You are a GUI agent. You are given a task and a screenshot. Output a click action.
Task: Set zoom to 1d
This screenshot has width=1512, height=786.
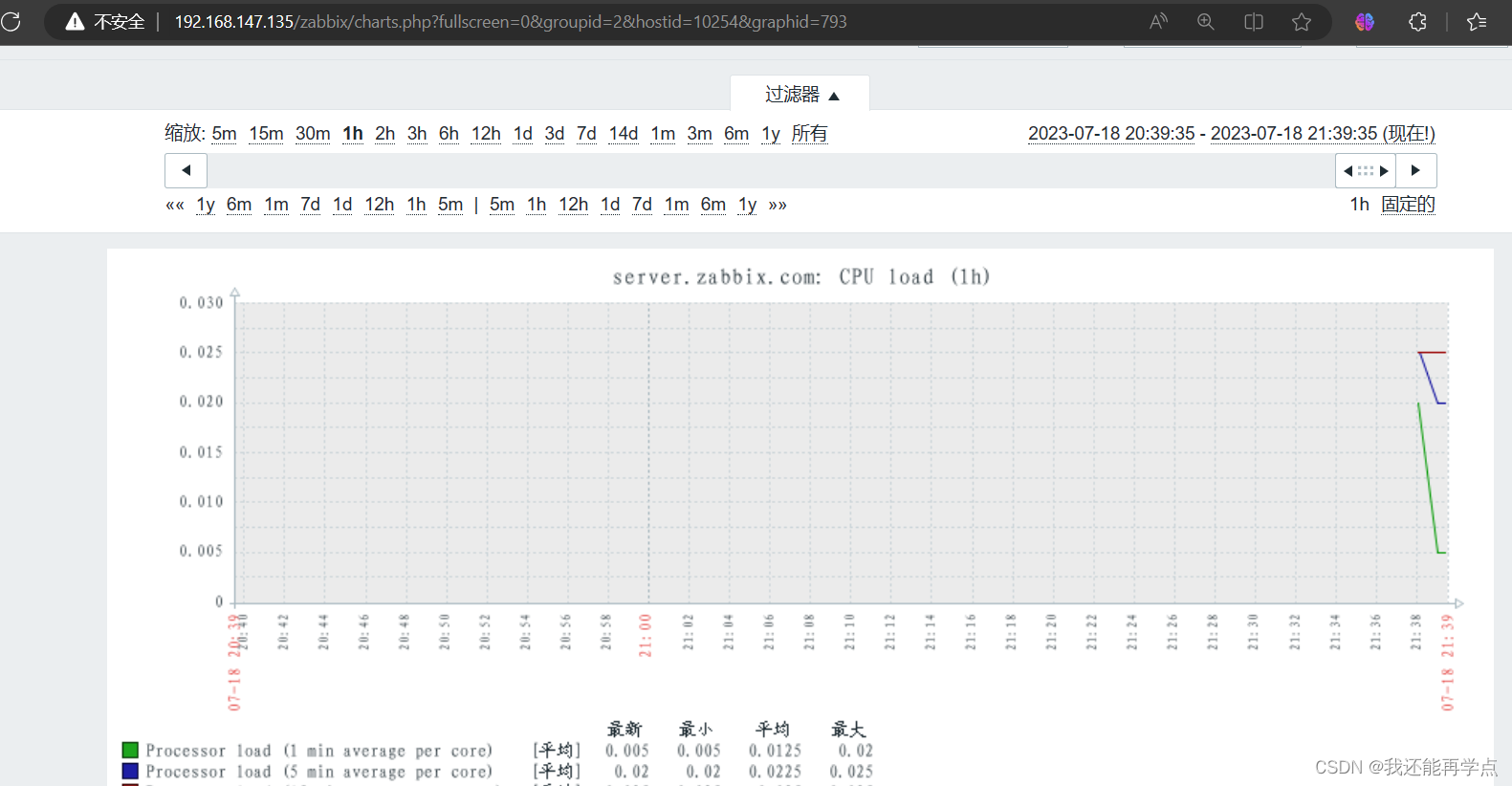click(x=522, y=133)
